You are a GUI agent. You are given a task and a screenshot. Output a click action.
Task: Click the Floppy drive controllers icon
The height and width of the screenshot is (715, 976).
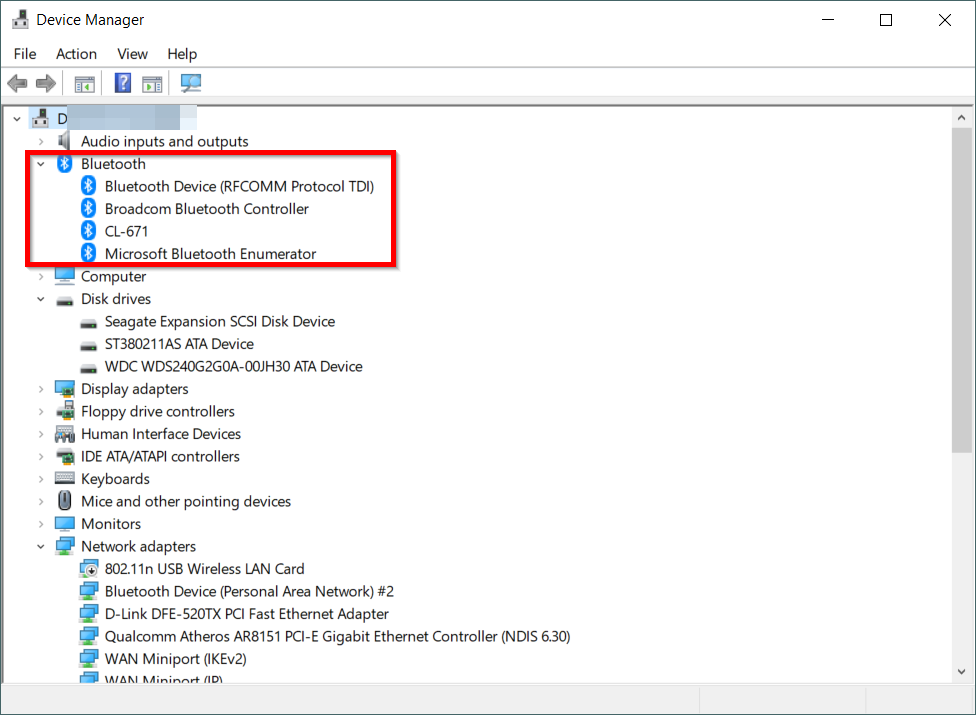point(65,411)
